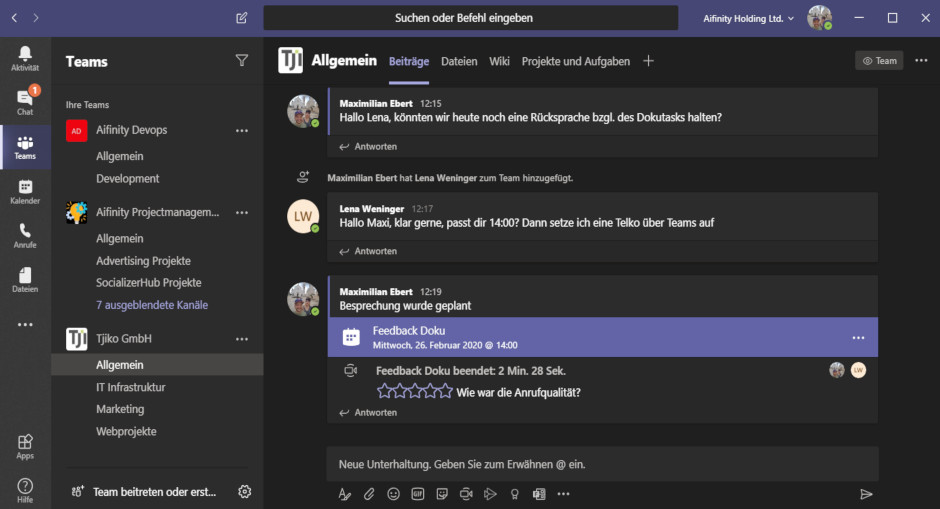Open Aifinity Holding Ltd. organization dropdown
940x509 pixels.
point(748,19)
